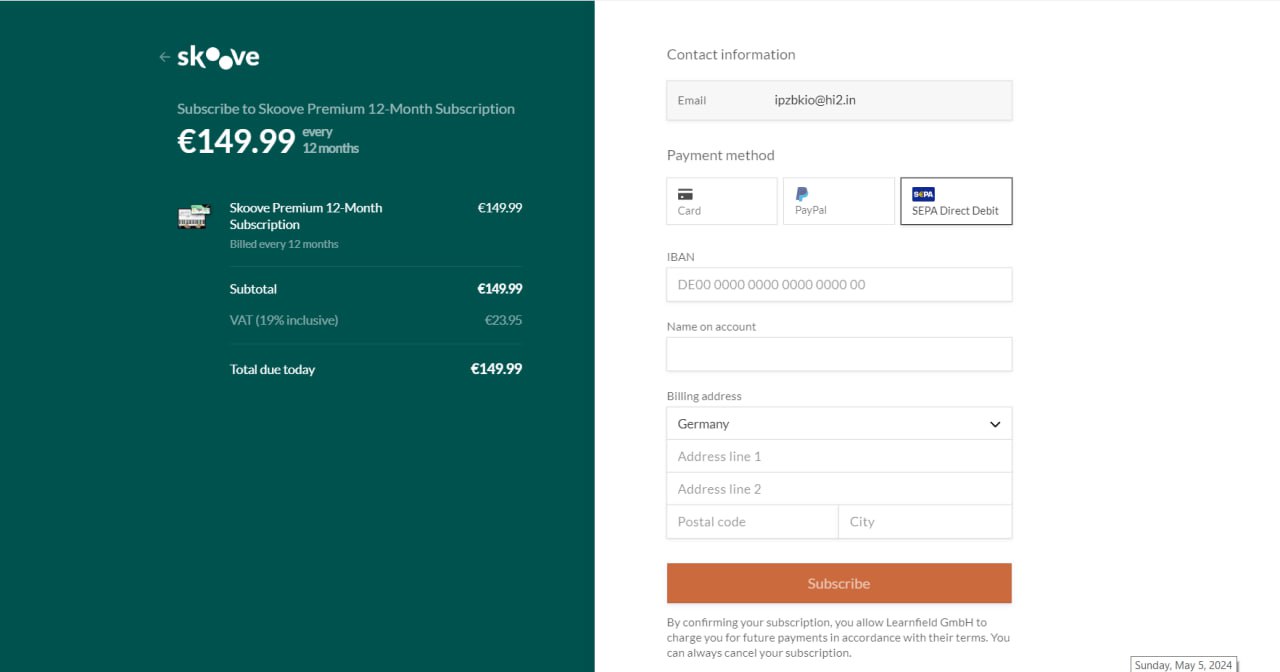The height and width of the screenshot is (672, 1280).
Task: Open the Germany country dropdown
Action: tap(838, 424)
